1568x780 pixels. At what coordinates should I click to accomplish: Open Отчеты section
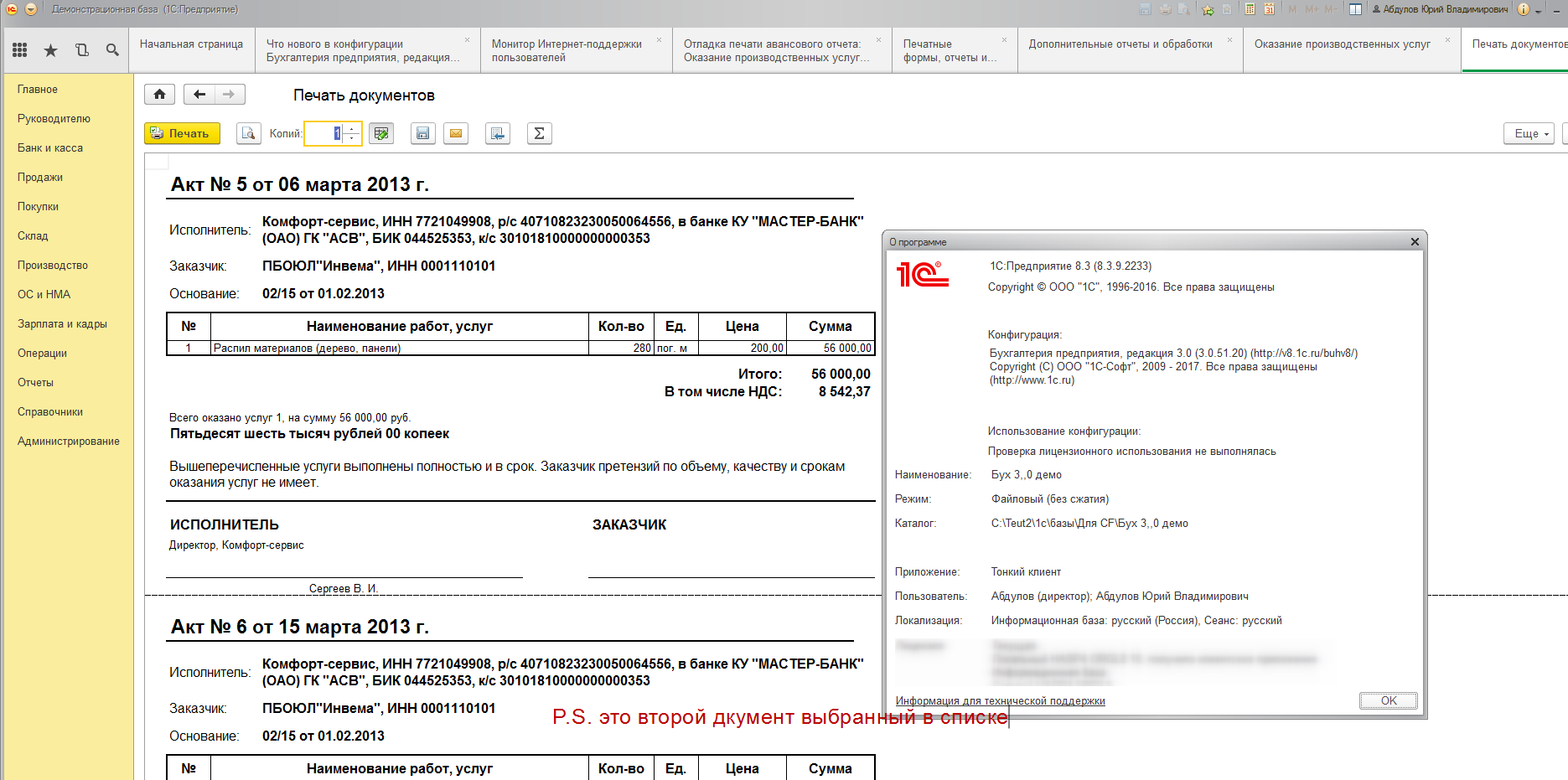pos(35,382)
